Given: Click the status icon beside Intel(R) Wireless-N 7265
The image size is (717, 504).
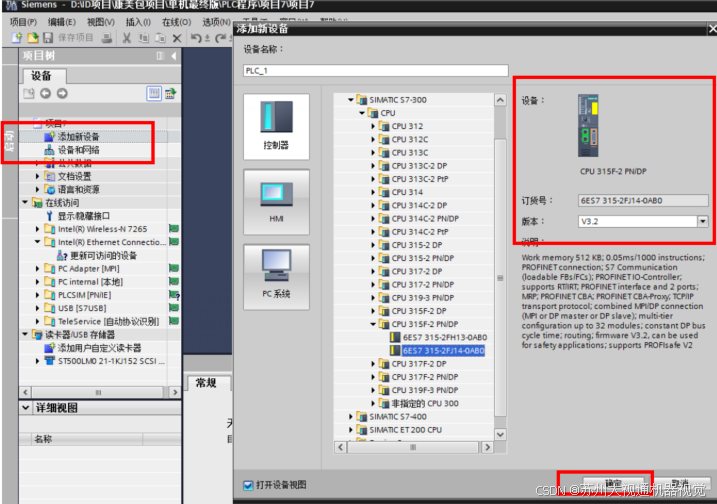Looking at the screenshot, I should coord(174,229).
